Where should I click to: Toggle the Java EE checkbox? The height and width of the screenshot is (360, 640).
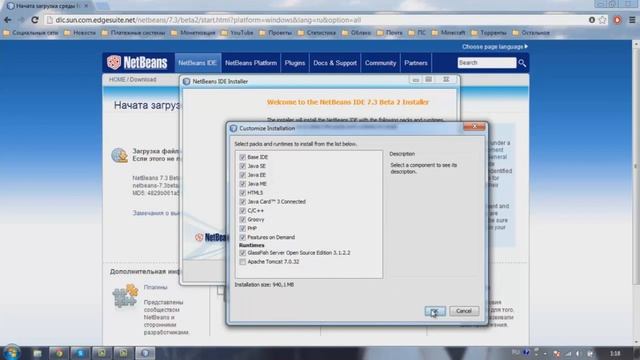click(x=242, y=175)
